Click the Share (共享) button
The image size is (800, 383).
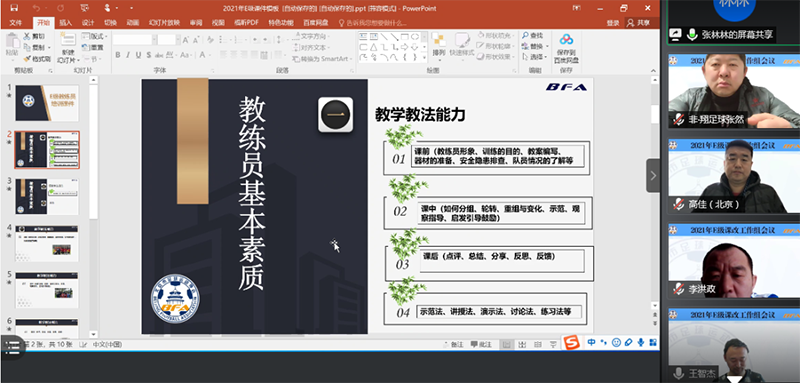click(x=640, y=22)
